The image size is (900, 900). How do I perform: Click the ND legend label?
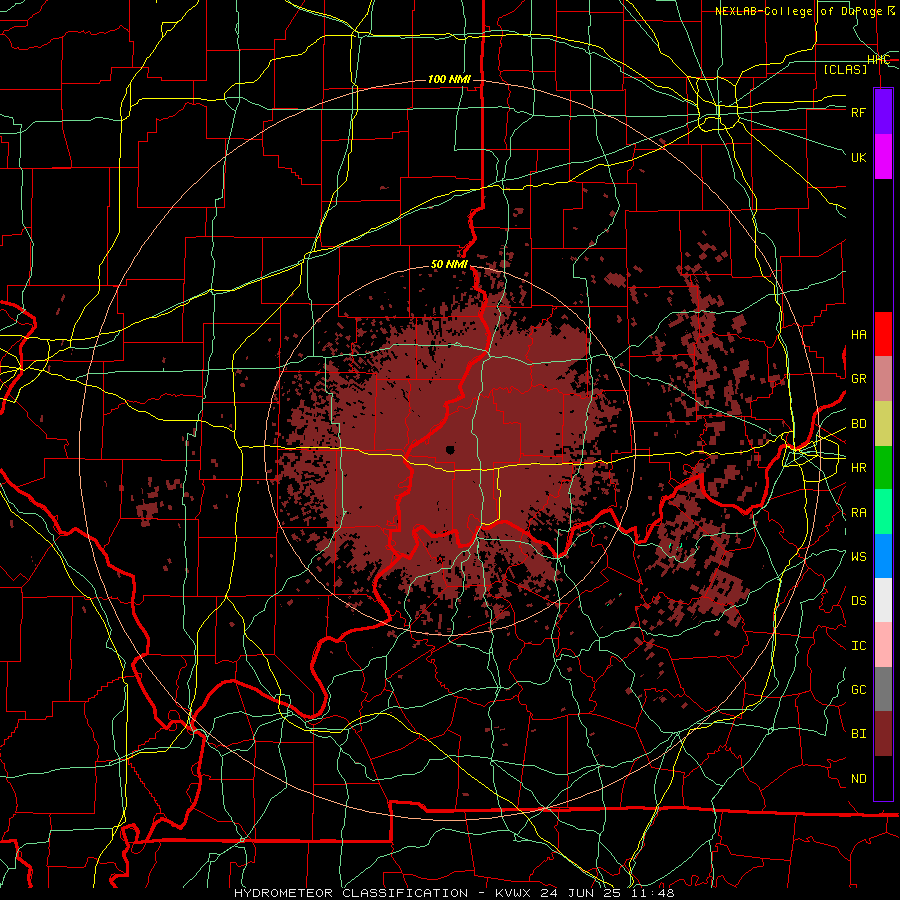click(858, 779)
